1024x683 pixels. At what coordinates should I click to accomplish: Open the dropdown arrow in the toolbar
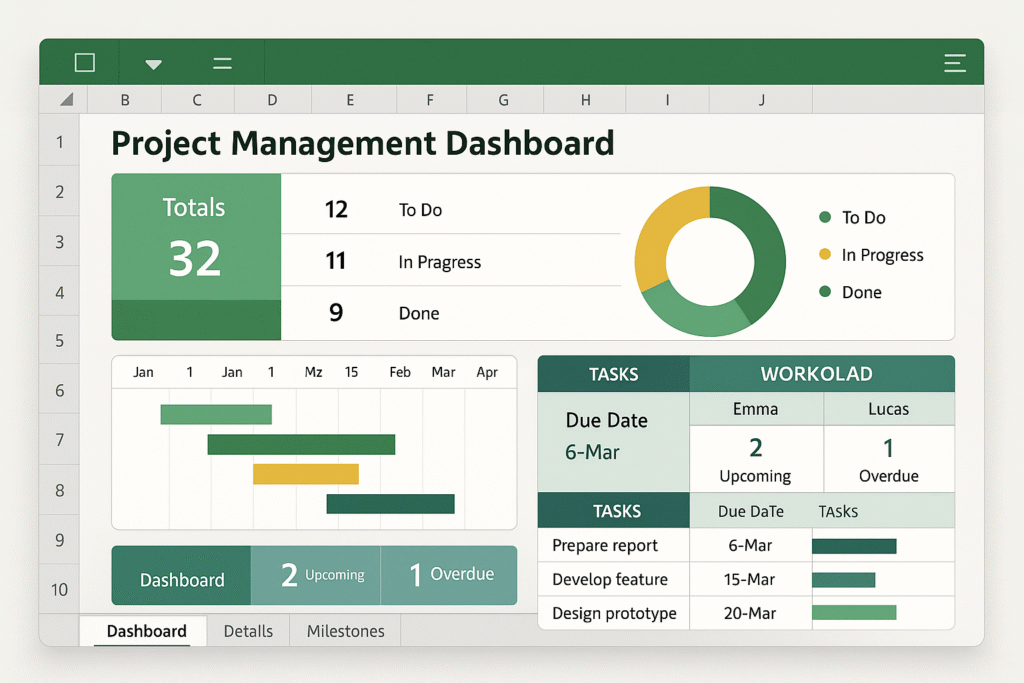point(153,61)
